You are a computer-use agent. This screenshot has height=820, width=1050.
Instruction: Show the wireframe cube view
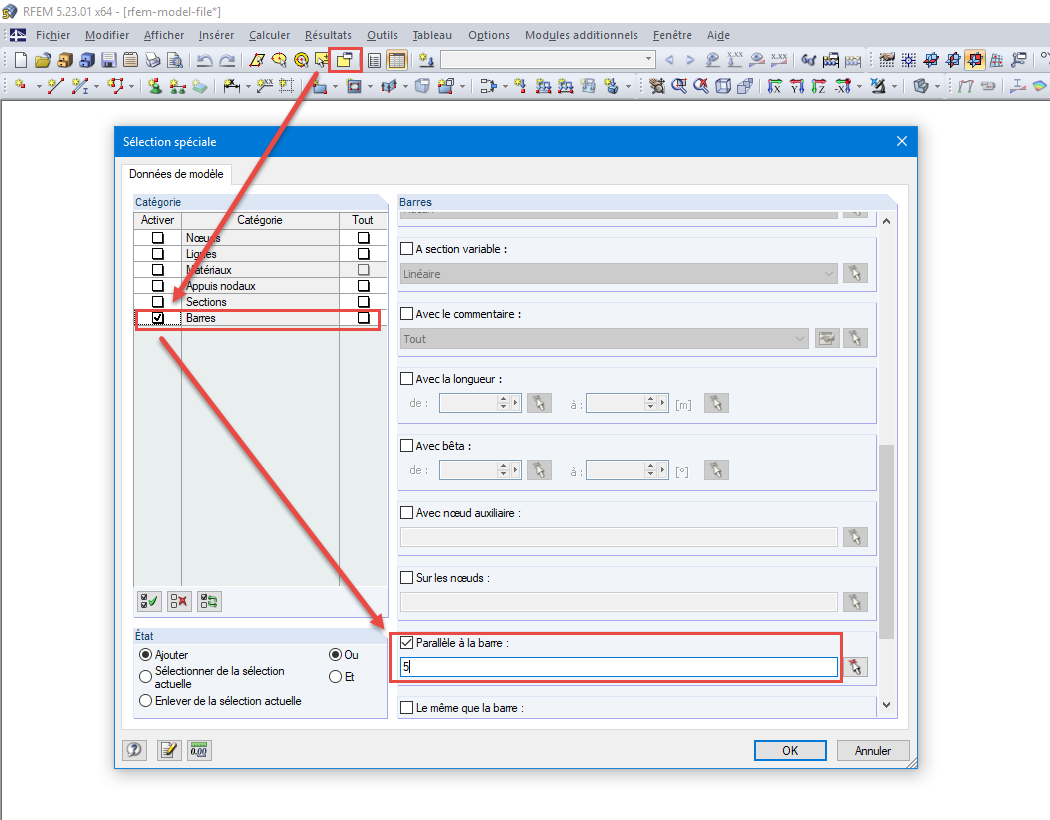click(x=723, y=86)
